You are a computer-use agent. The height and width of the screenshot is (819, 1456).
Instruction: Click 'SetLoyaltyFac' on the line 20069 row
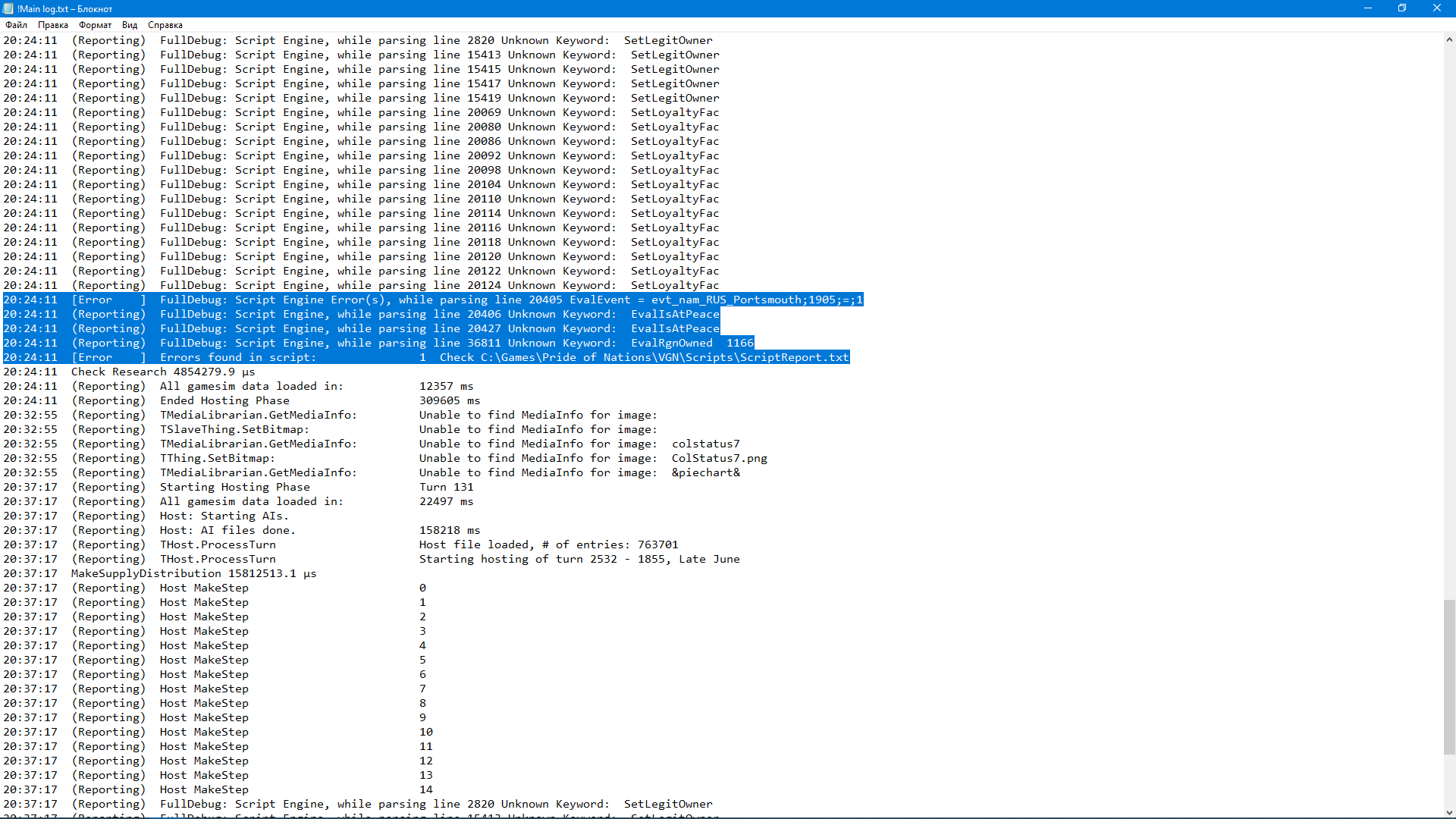[x=675, y=112]
